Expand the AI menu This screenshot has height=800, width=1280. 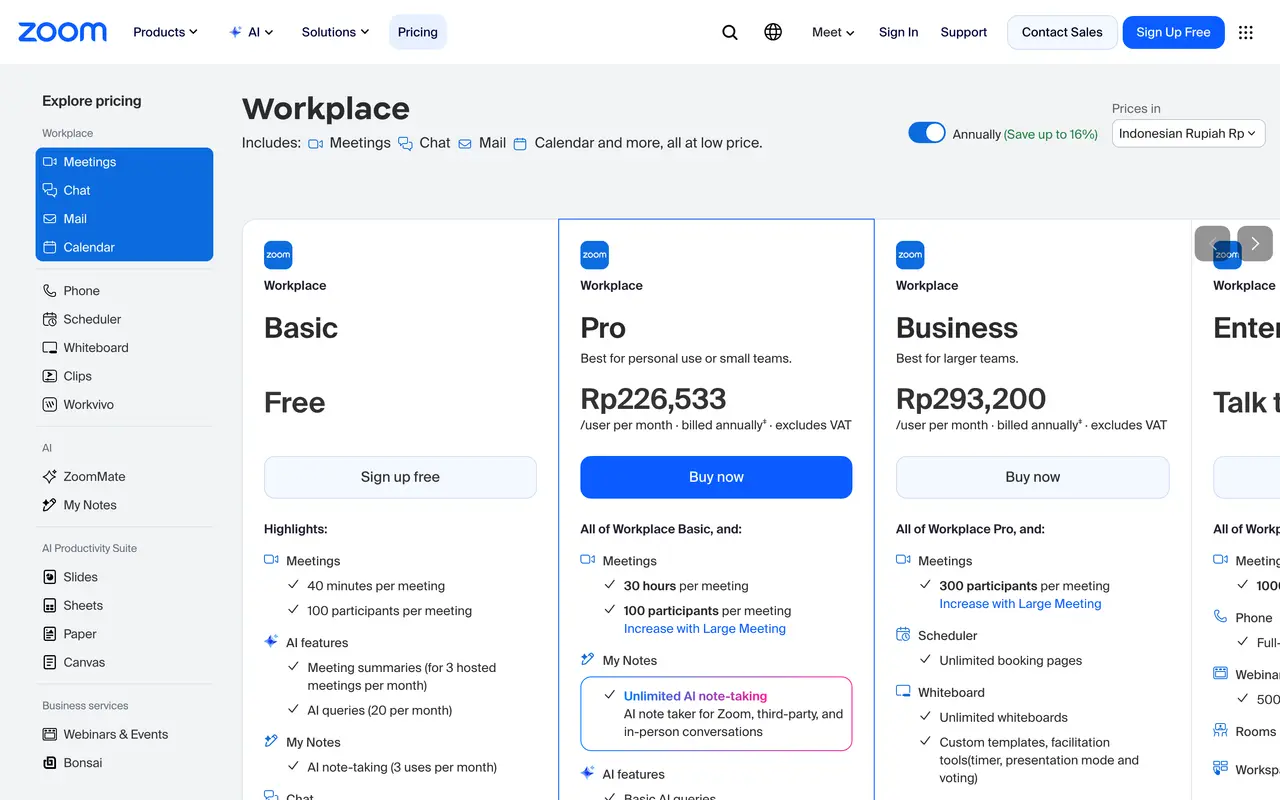point(251,32)
